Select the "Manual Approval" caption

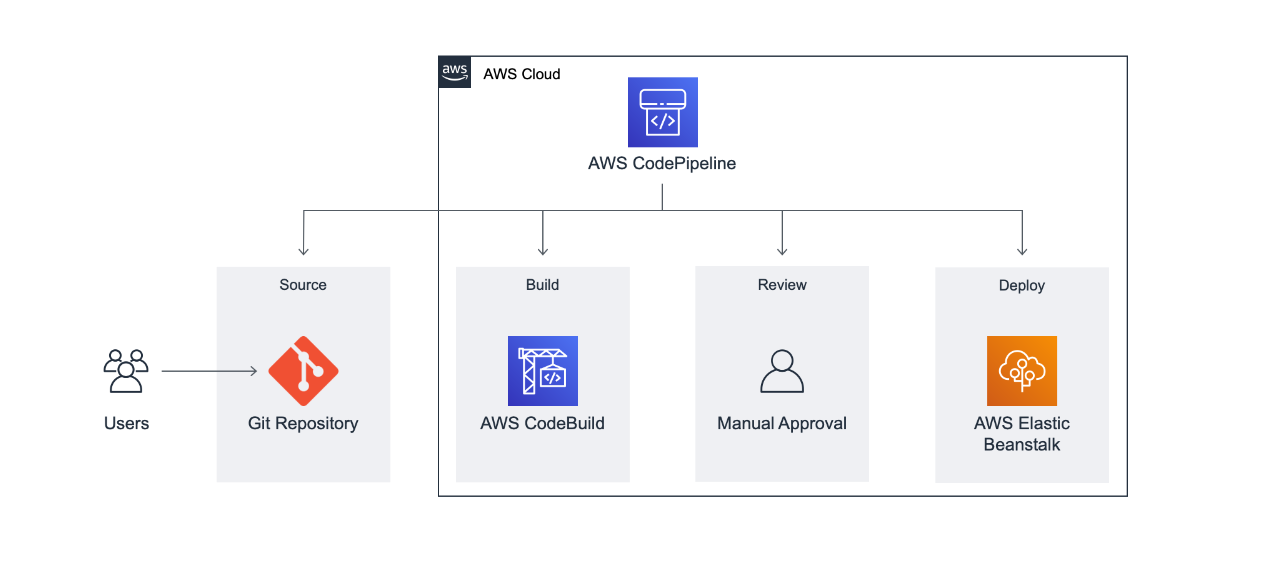click(x=782, y=424)
